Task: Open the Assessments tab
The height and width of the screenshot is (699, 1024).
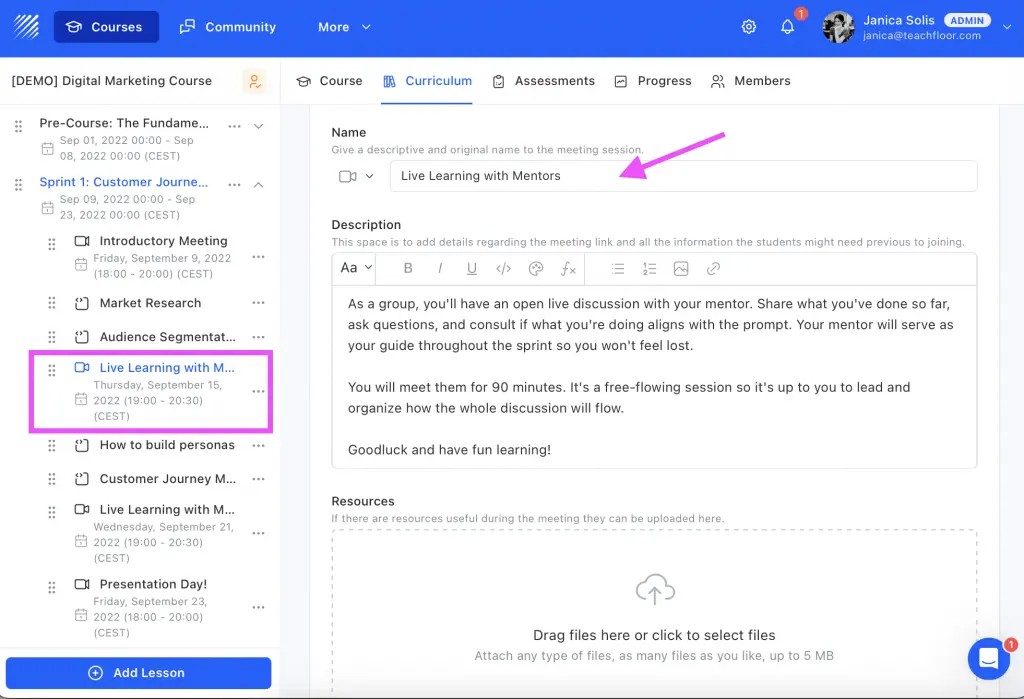Action: pos(543,81)
